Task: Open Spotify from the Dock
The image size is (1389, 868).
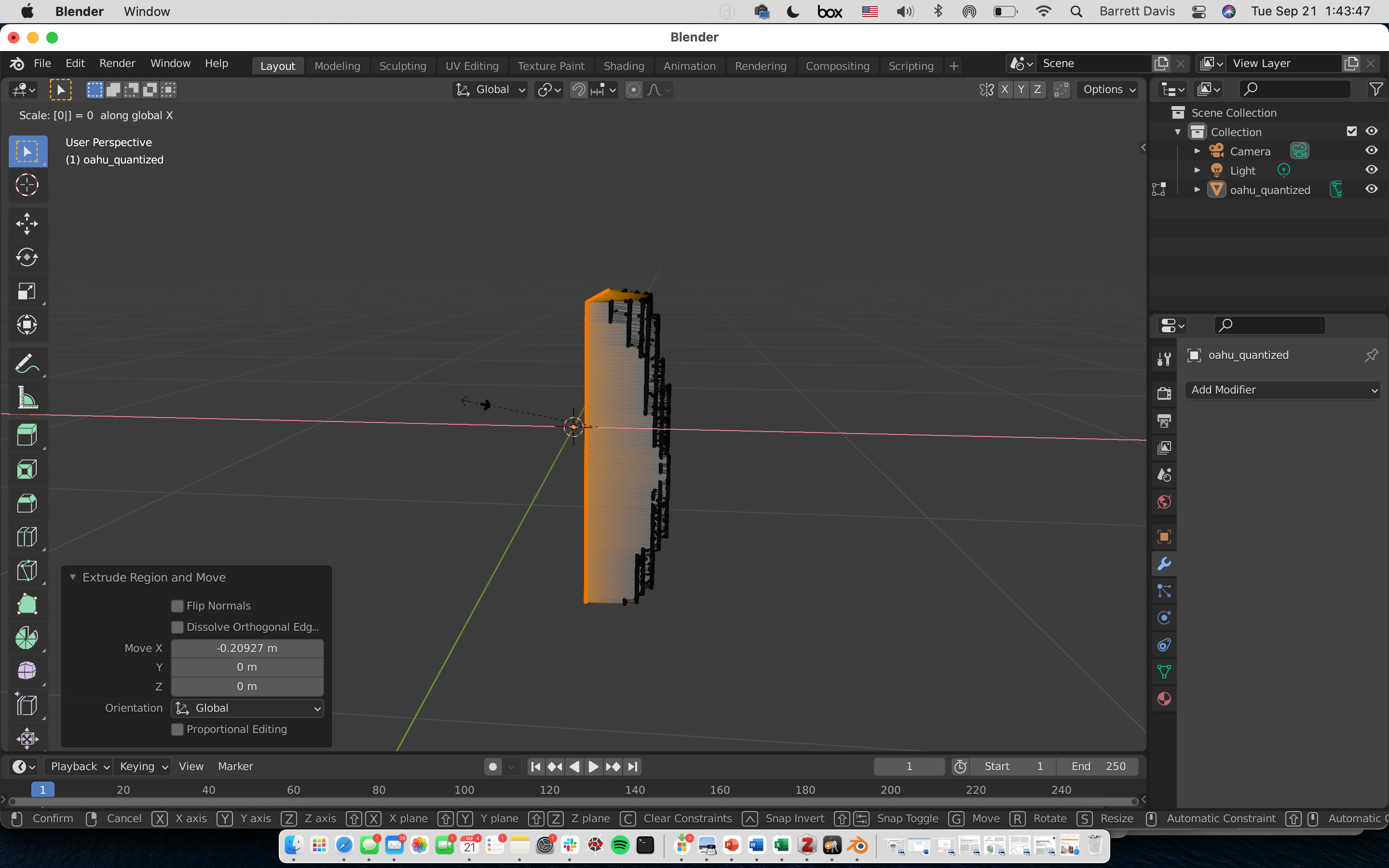Action: (620, 845)
